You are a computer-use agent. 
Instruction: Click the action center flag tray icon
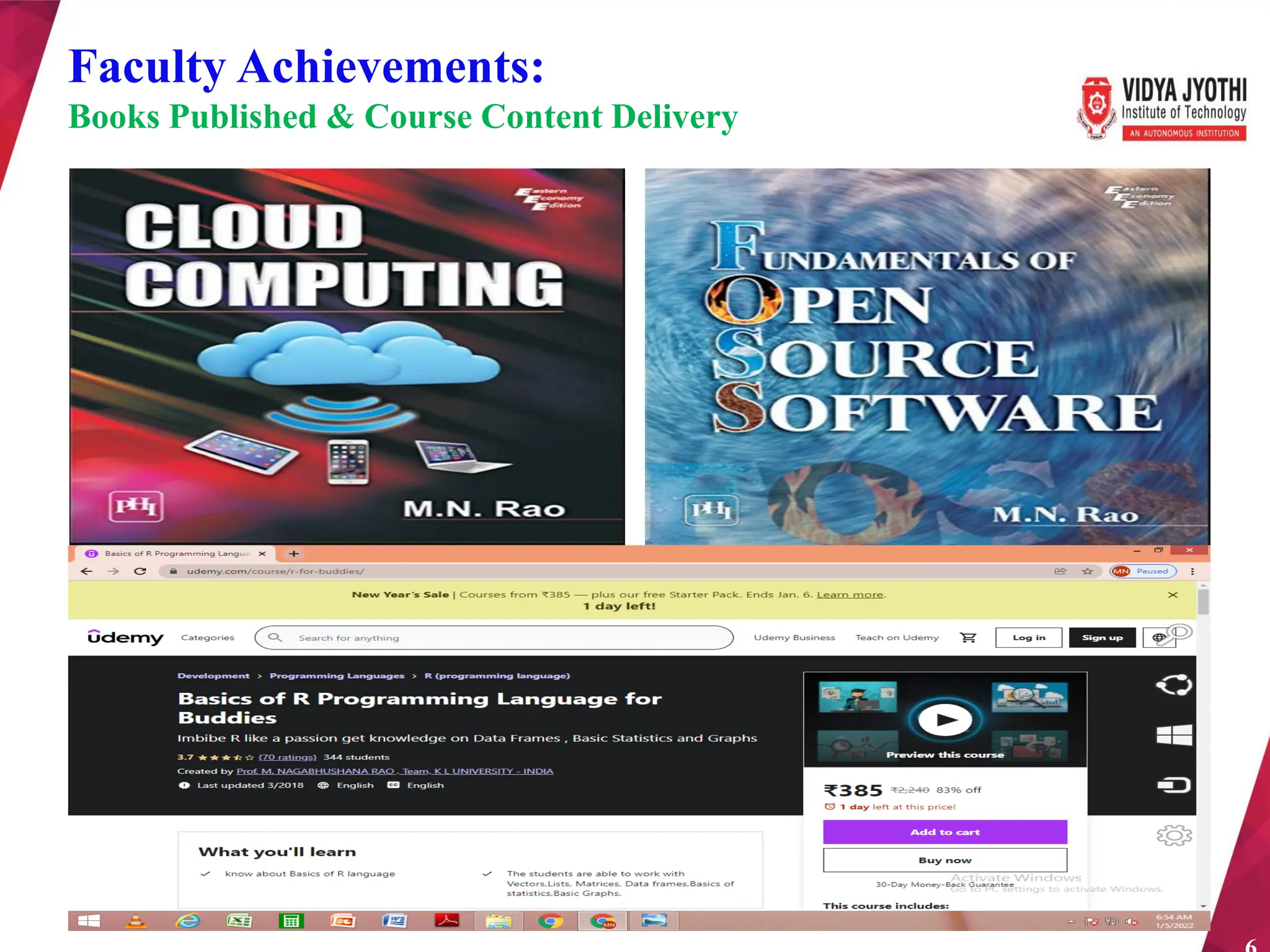(x=1091, y=922)
